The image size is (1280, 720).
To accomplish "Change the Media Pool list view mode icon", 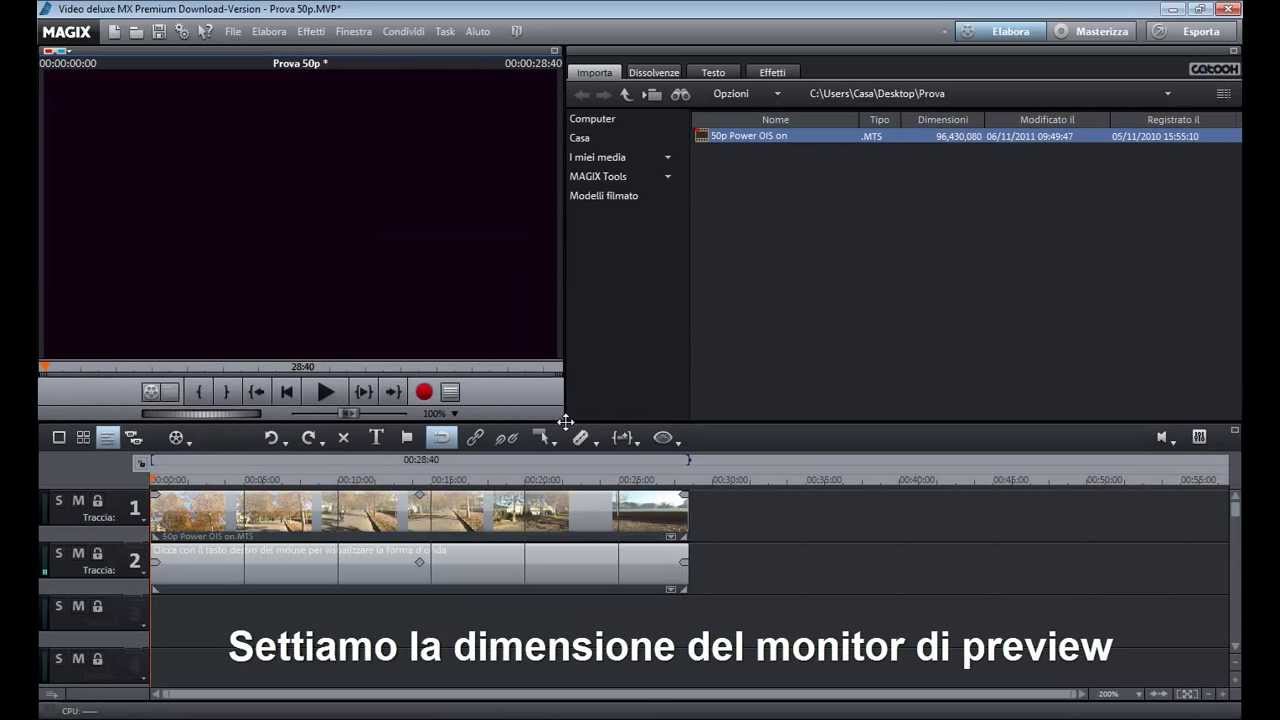I will coord(1223,94).
